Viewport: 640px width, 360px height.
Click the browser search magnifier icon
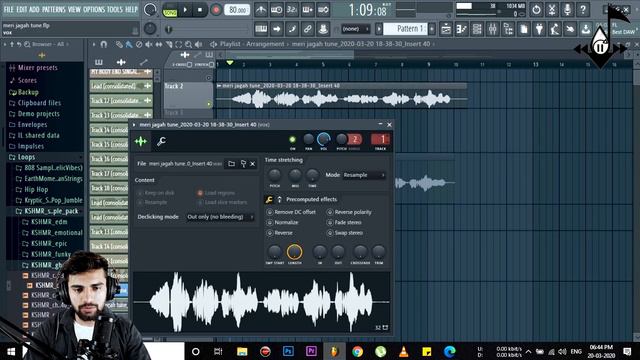[27, 44]
